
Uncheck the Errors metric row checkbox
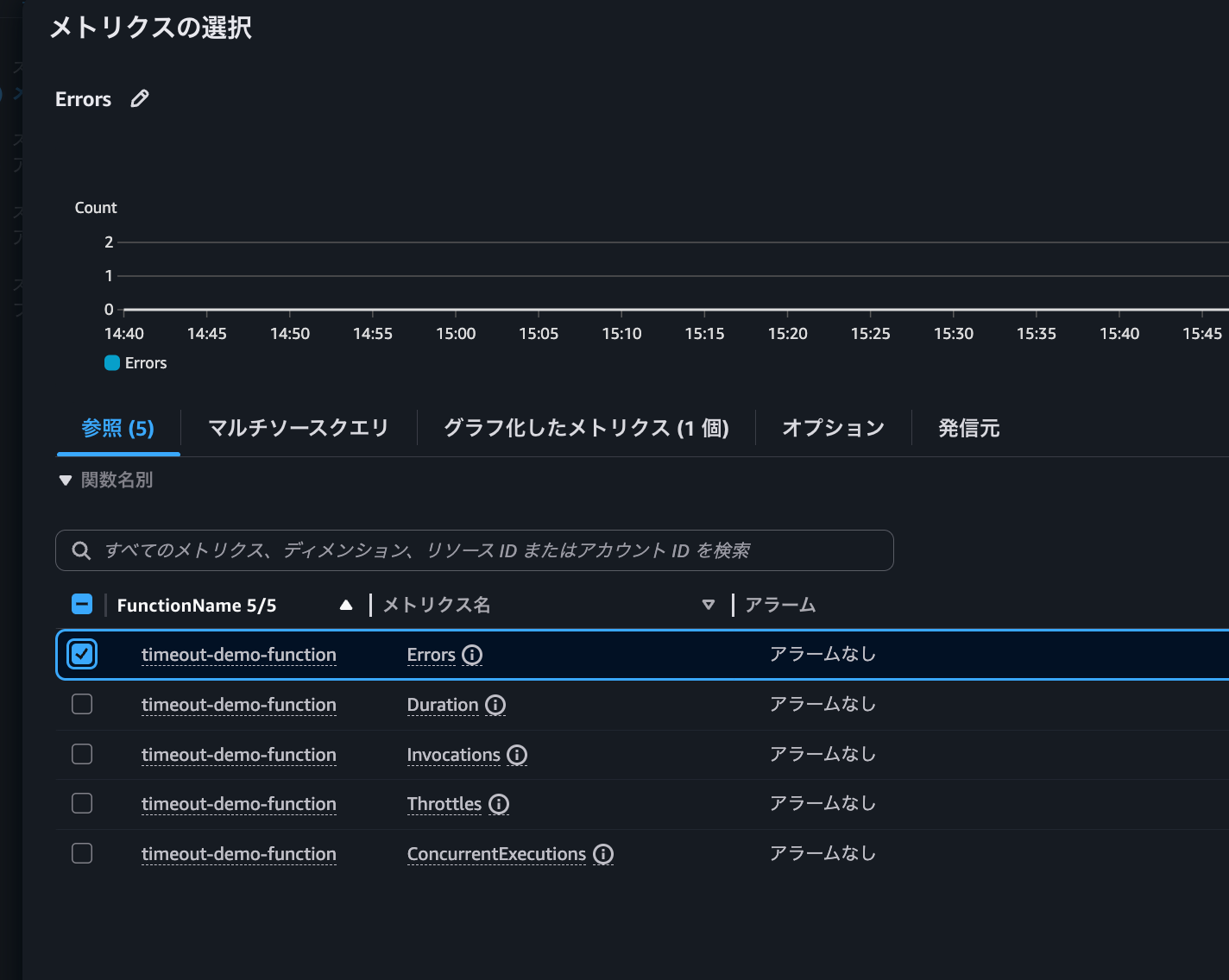pyautogui.click(x=81, y=654)
